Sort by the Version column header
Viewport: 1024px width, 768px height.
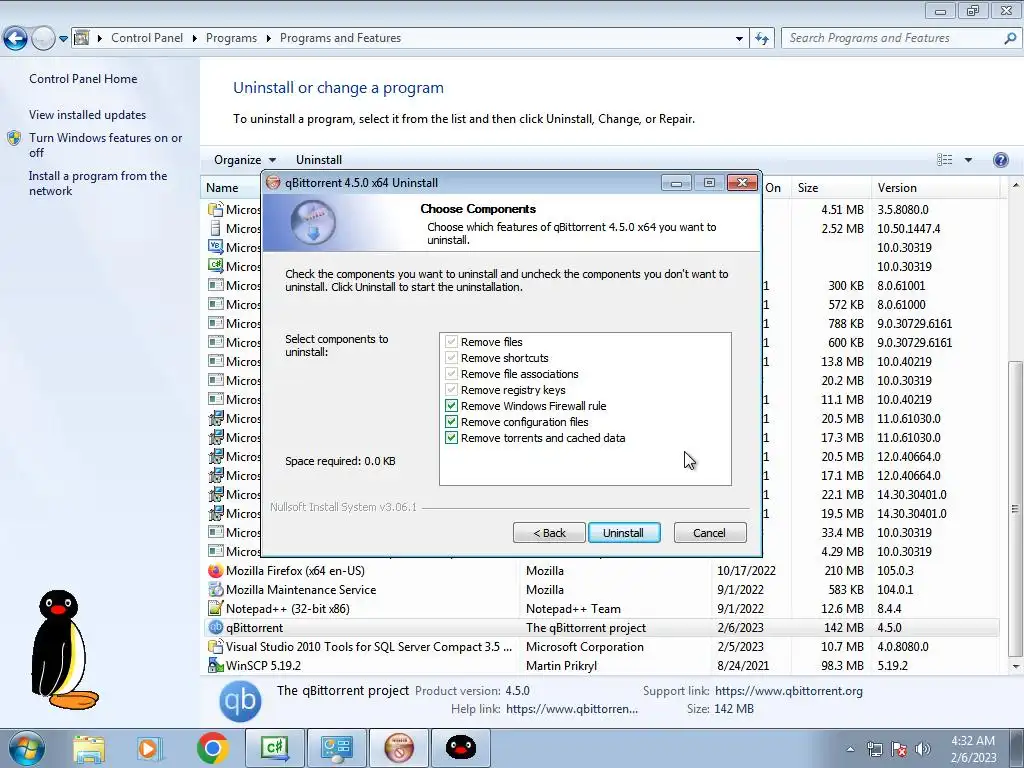click(935, 187)
